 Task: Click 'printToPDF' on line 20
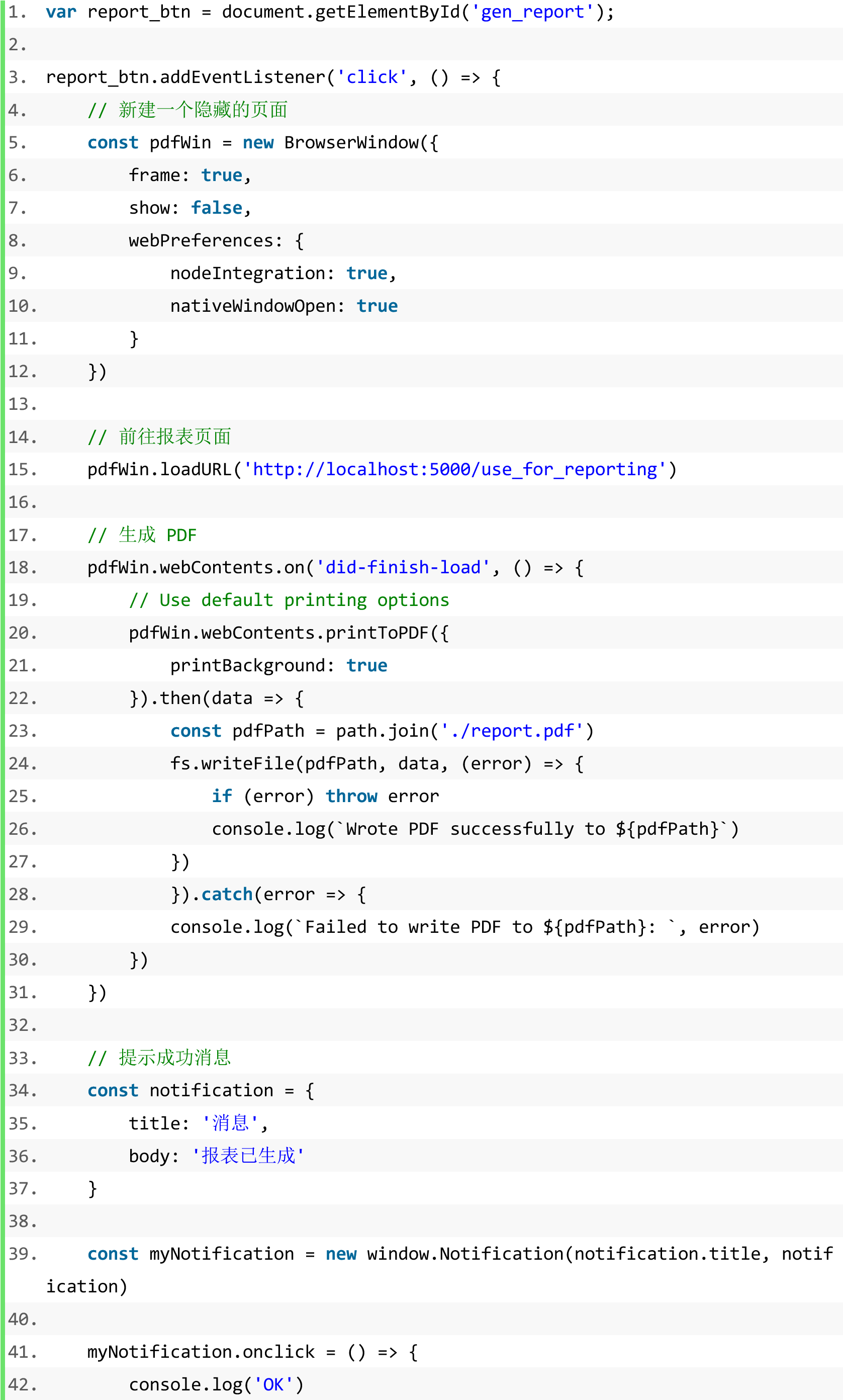[x=377, y=633]
